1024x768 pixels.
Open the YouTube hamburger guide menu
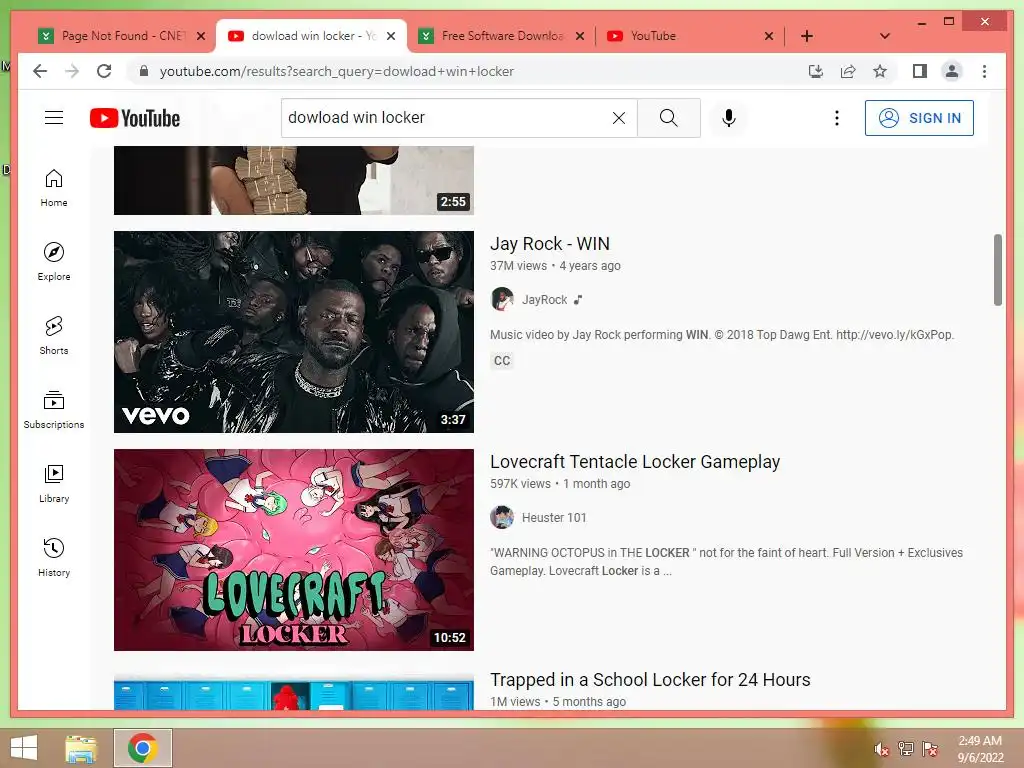click(54, 118)
